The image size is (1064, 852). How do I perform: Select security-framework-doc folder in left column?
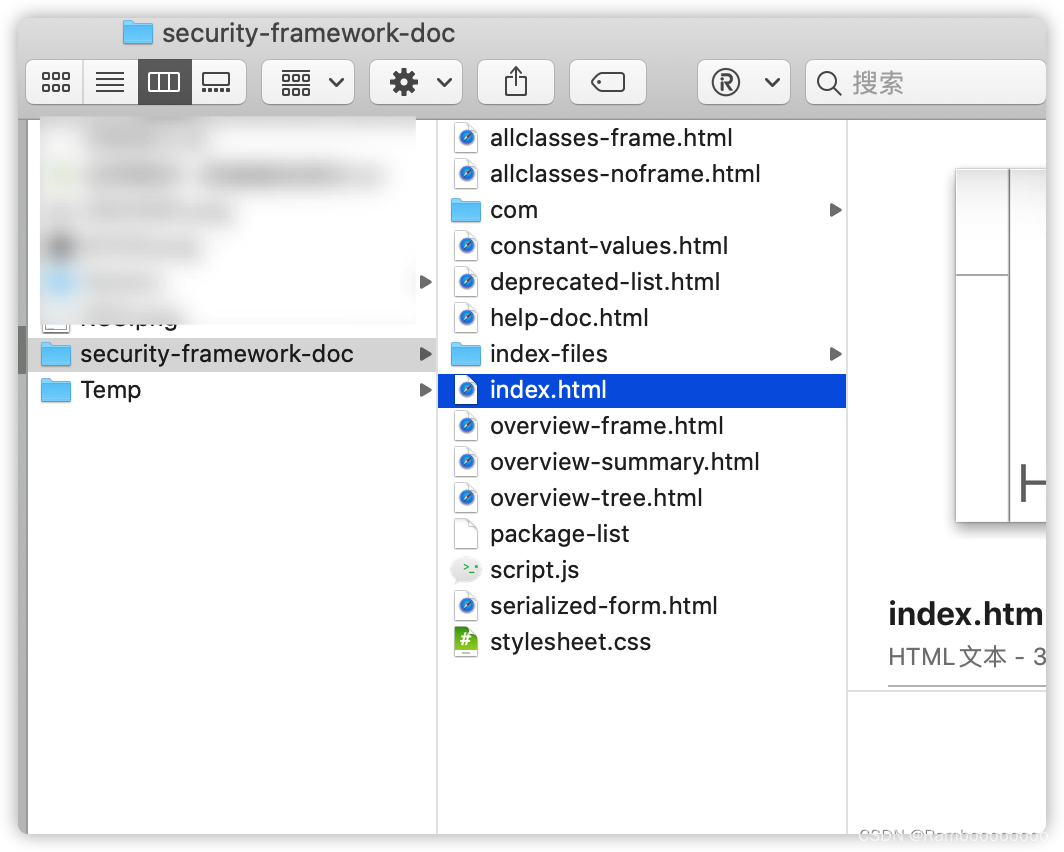click(x=231, y=354)
